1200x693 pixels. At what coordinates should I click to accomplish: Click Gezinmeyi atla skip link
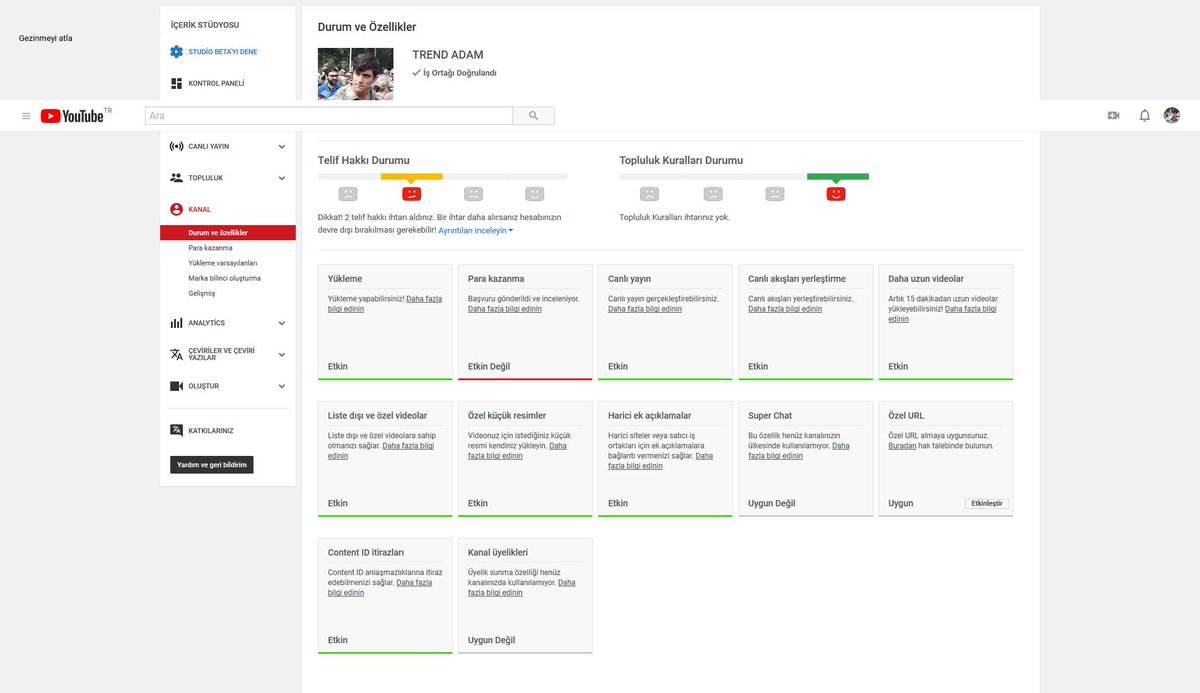coord(46,38)
